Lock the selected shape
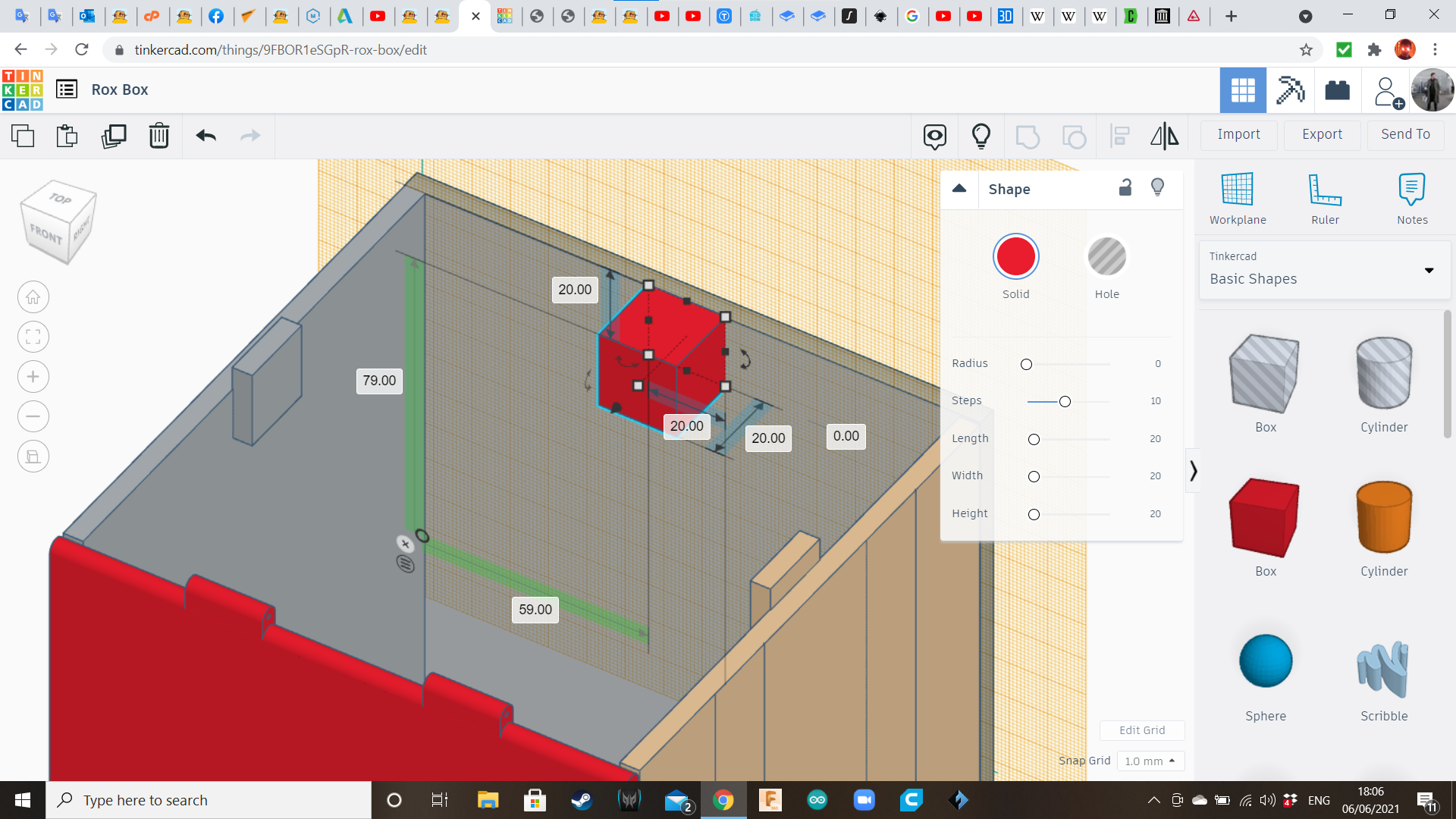Screen dimensions: 1456x819 click(x=1125, y=187)
